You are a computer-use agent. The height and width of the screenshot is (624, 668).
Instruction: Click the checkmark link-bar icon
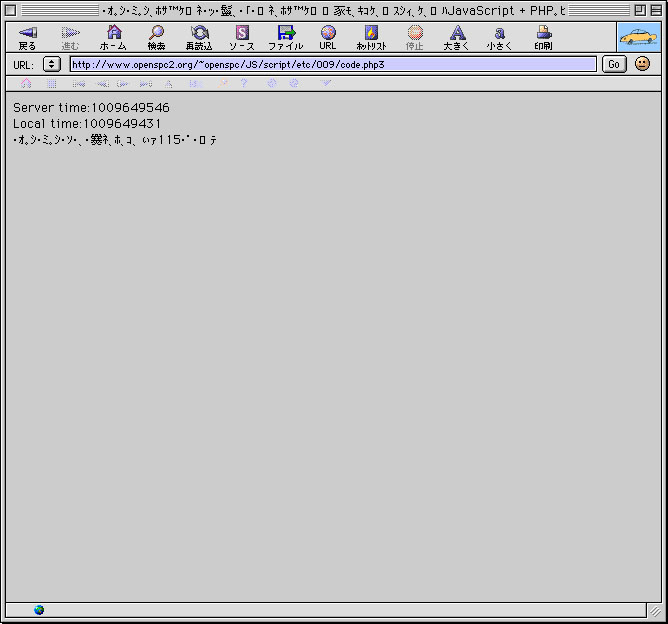325,83
